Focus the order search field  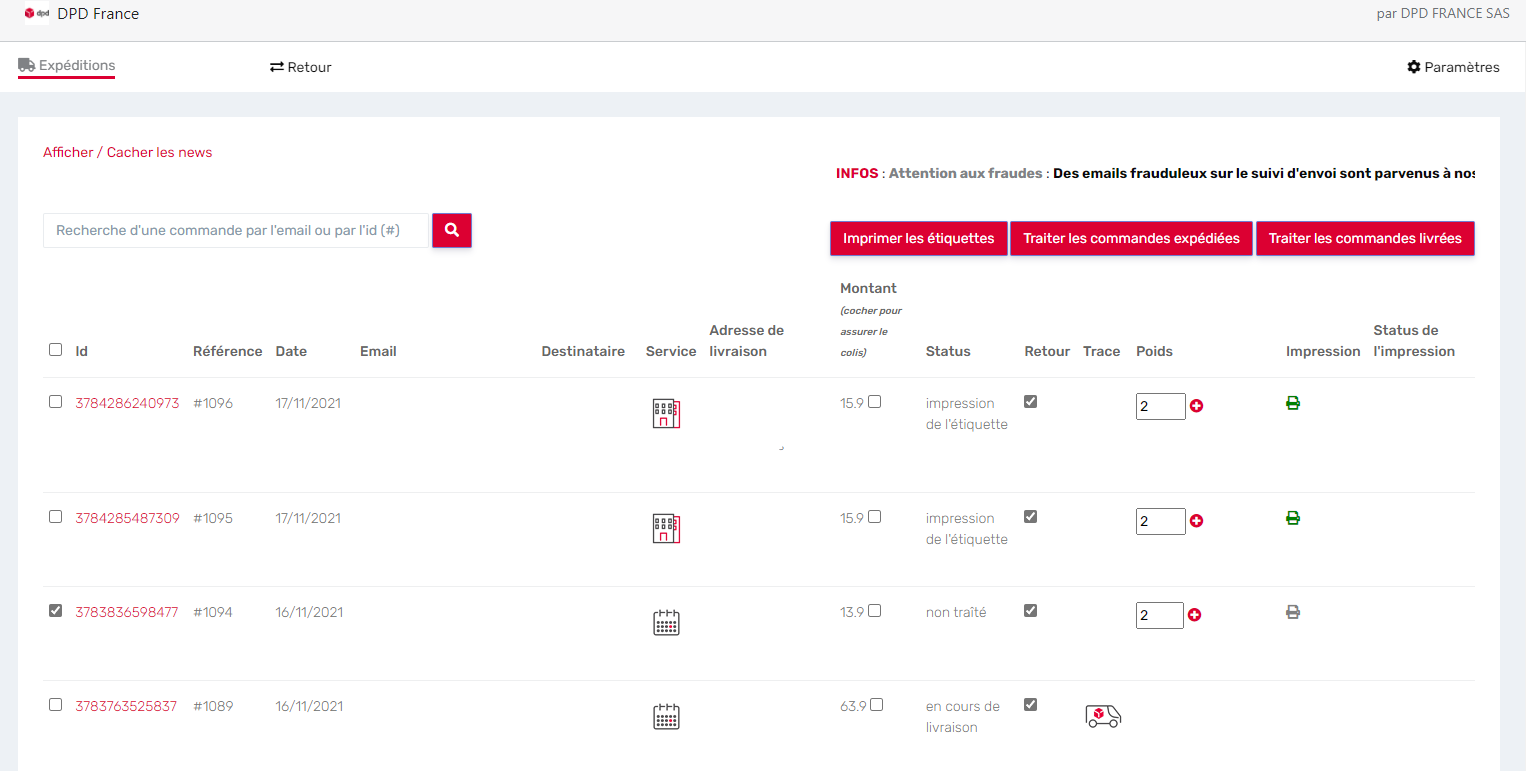[x=236, y=230]
